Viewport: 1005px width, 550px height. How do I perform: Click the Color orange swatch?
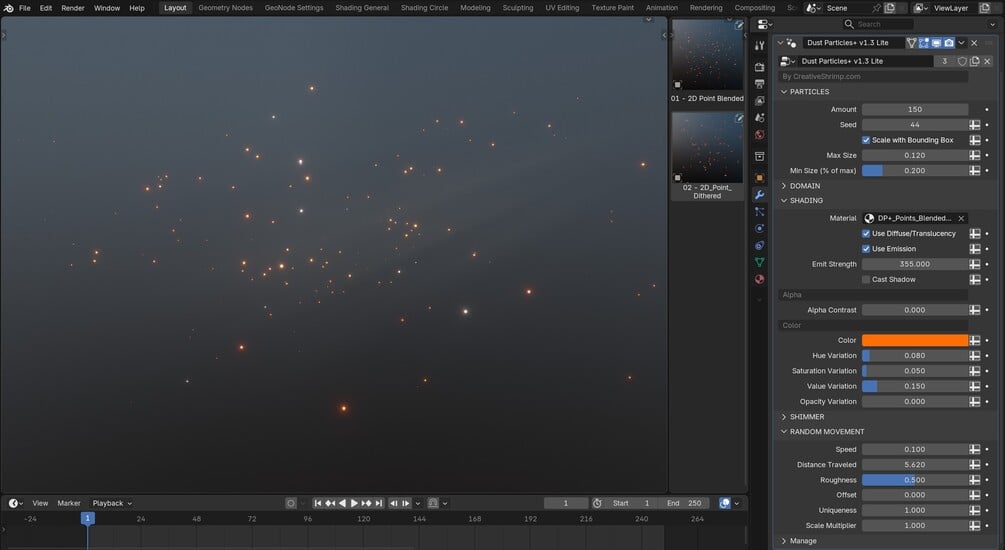click(915, 340)
